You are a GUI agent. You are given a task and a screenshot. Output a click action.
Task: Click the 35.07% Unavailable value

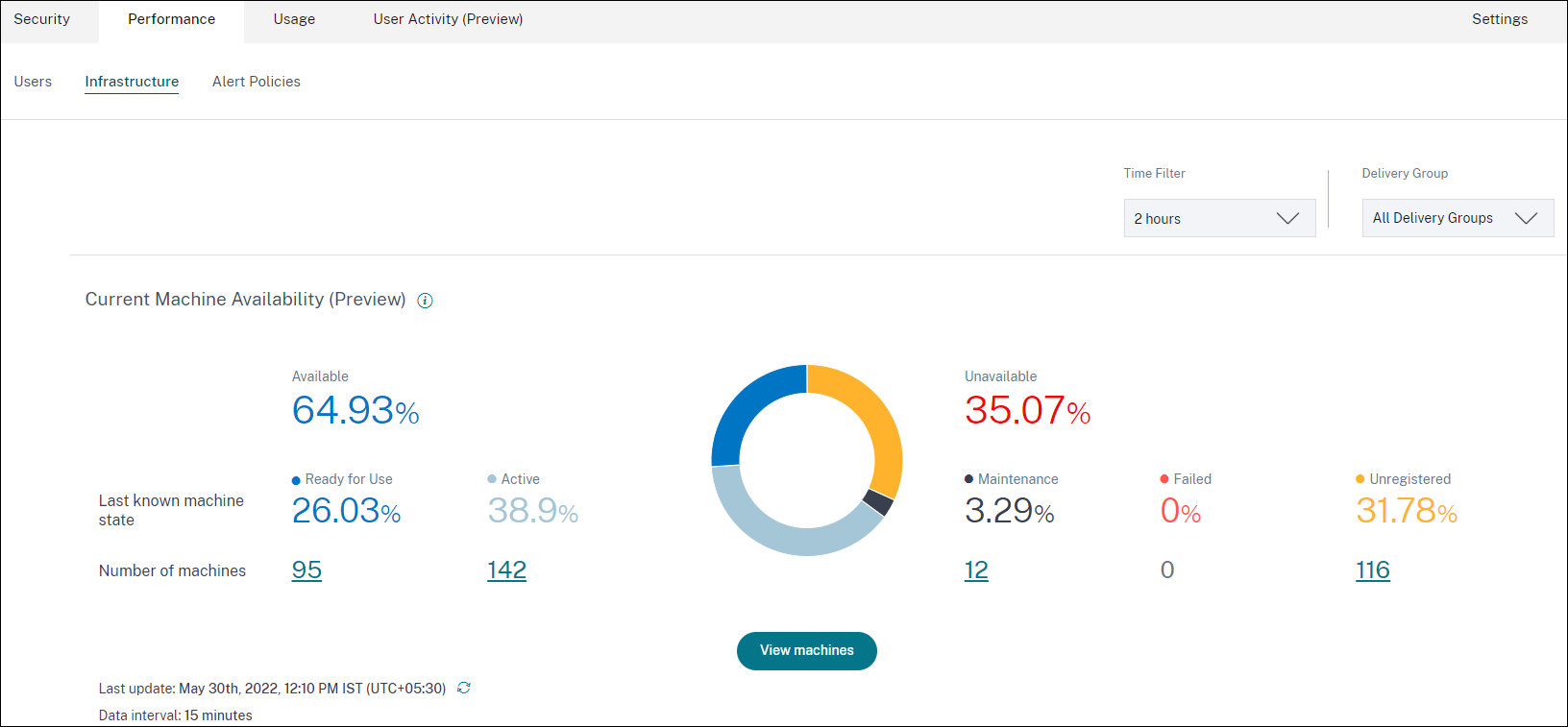click(1027, 411)
